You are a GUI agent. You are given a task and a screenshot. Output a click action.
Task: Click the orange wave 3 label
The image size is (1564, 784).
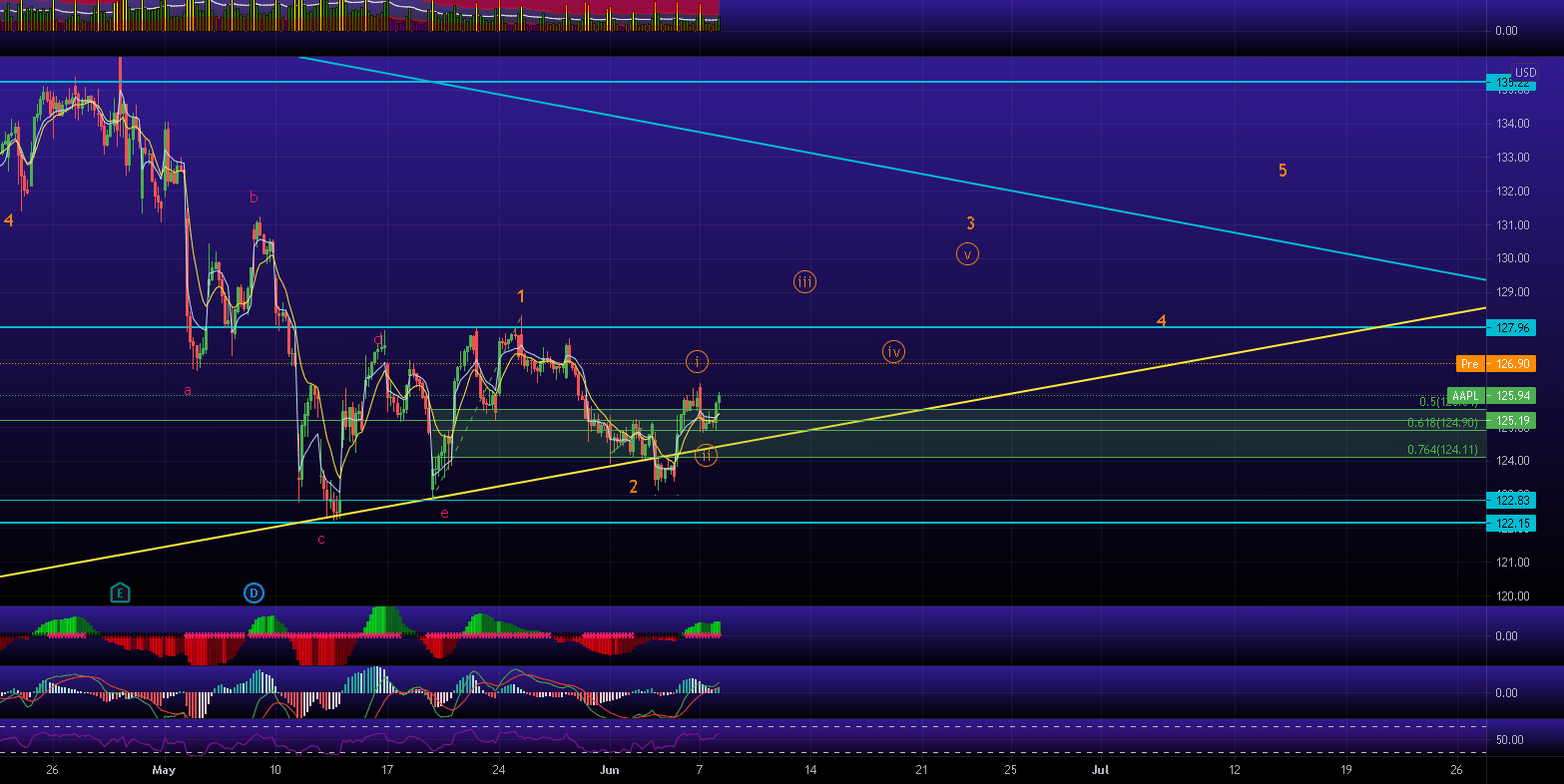click(970, 224)
